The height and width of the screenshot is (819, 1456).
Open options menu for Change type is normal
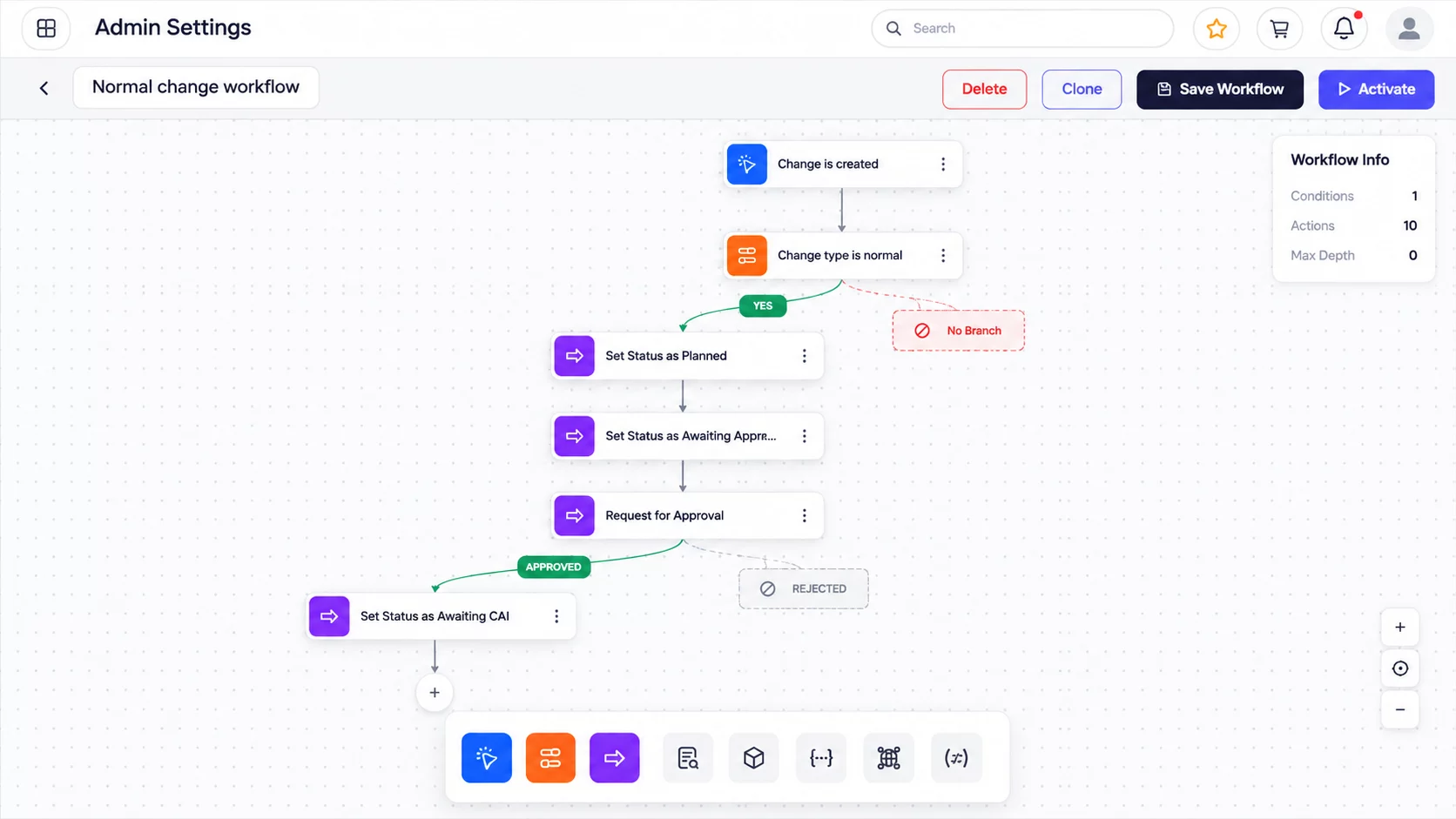click(x=942, y=256)
